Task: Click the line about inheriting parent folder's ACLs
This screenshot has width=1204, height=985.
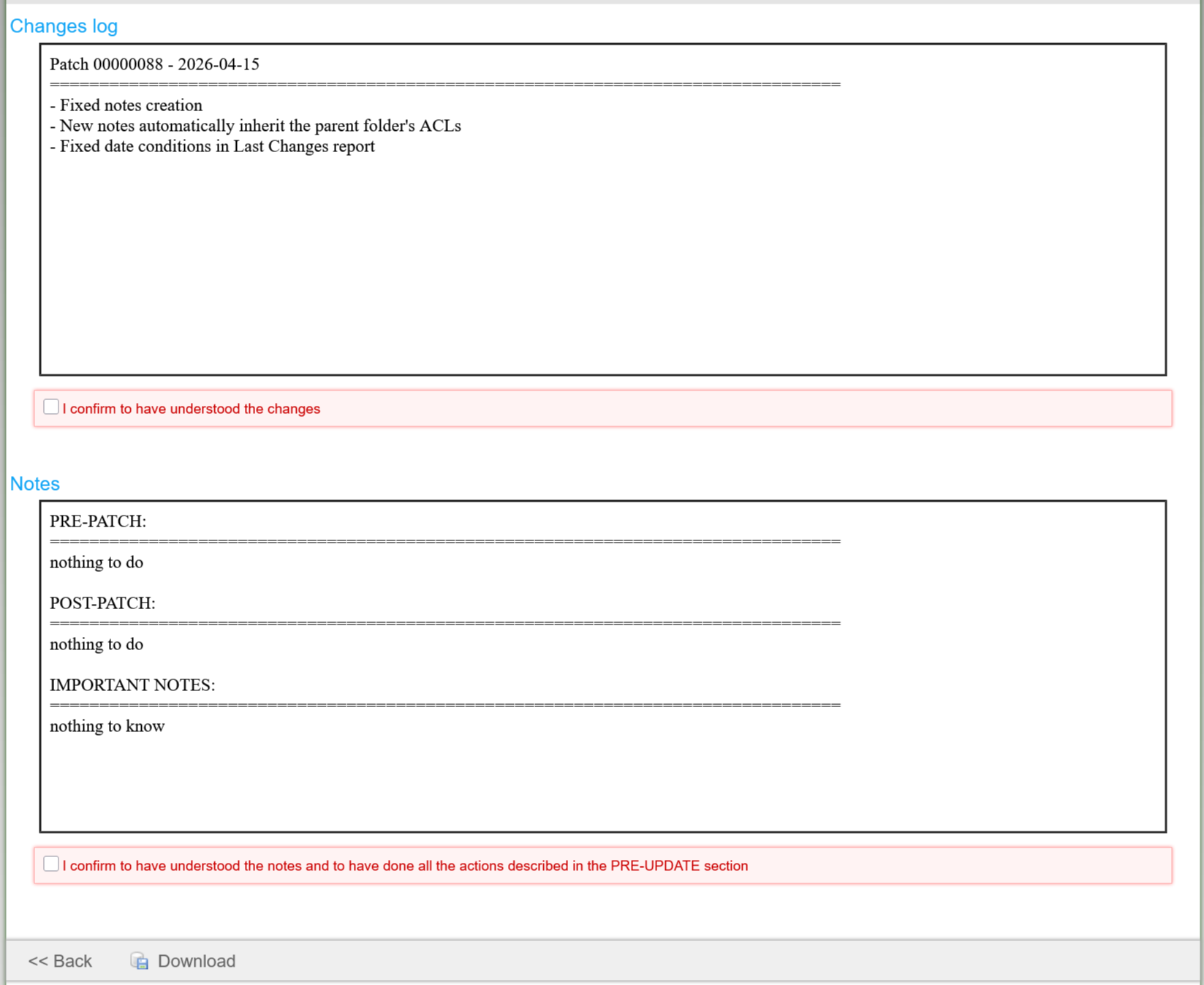Action: pyautogui.click(x=256, y=126)
